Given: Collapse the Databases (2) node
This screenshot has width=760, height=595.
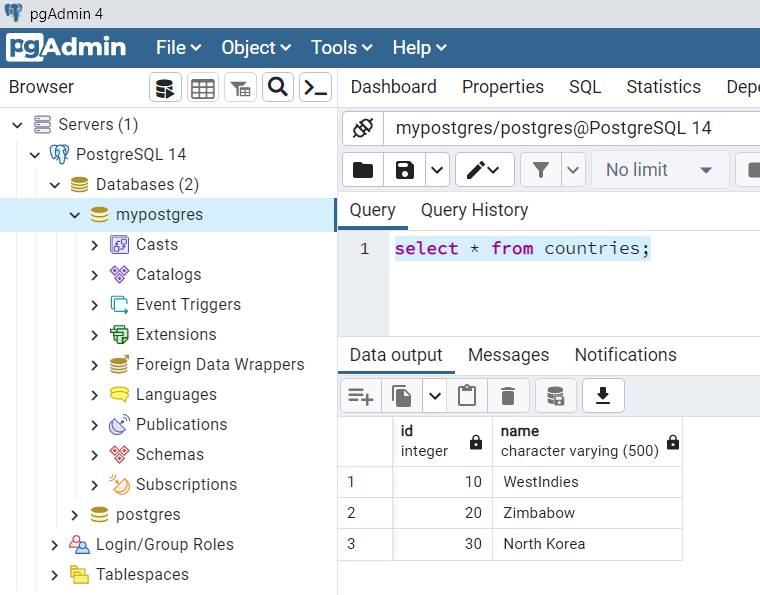Looking at the screenshot, I should 55,185.
